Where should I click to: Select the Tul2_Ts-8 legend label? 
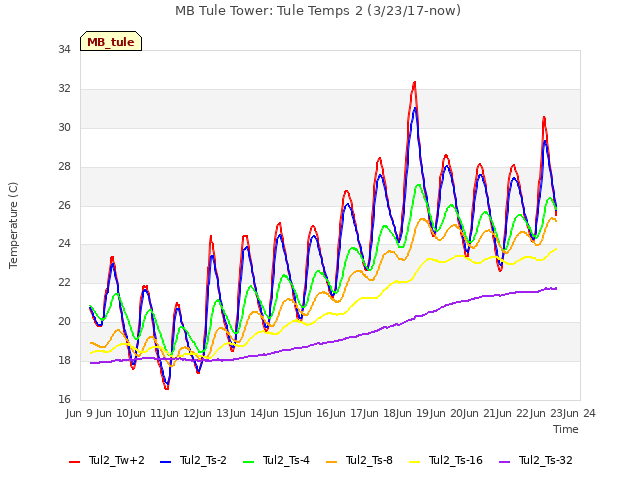[x=369, y=460]
